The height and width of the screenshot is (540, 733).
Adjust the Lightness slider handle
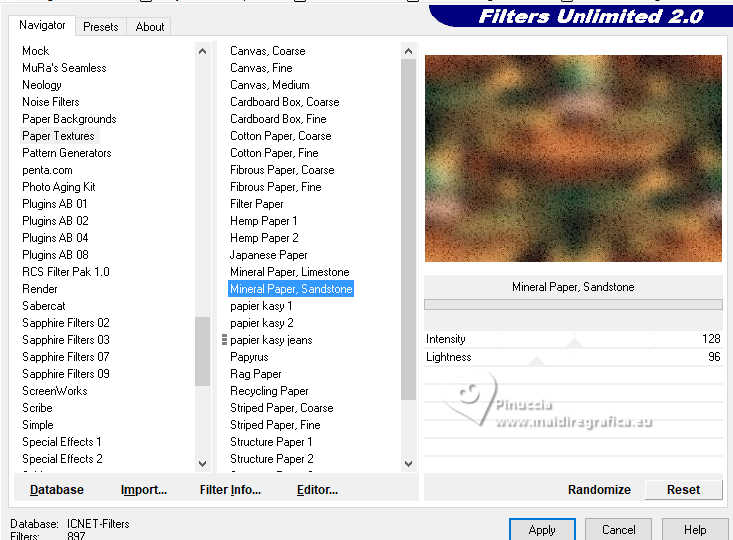click(x=537, y=361)
